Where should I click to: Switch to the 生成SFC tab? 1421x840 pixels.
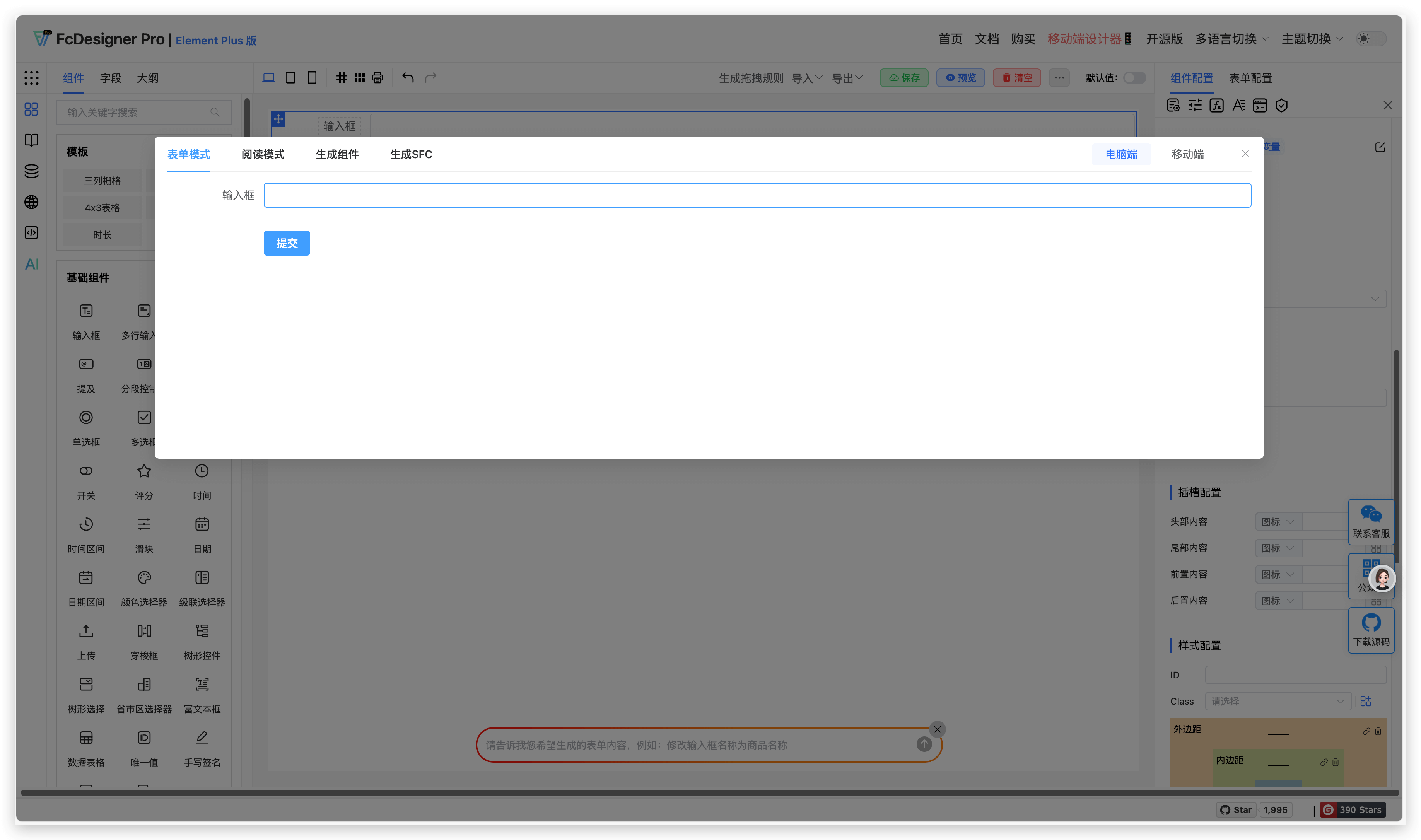411,155
